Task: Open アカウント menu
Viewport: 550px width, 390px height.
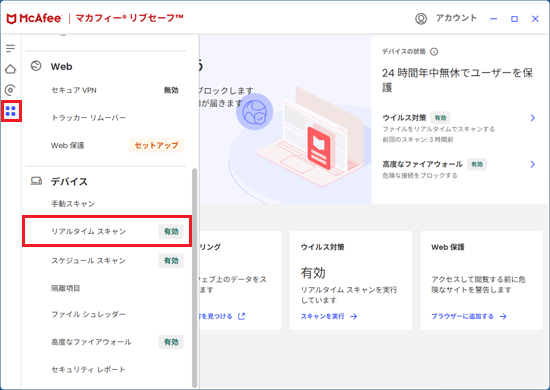Action: pos(456,18)
